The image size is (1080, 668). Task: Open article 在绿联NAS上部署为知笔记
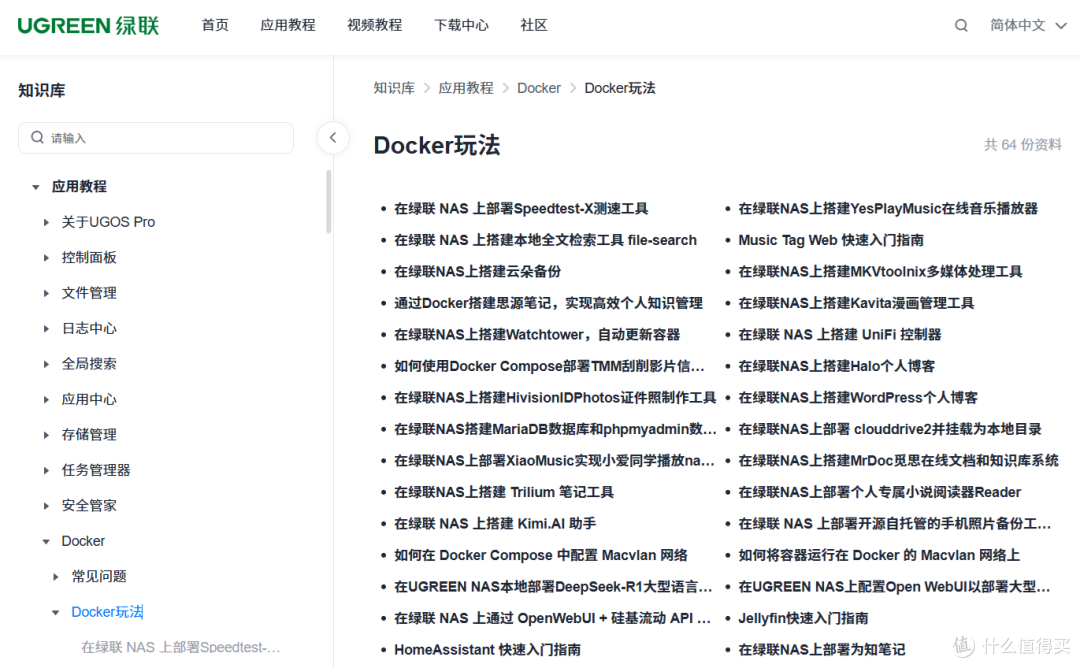[x=822, y=650]
